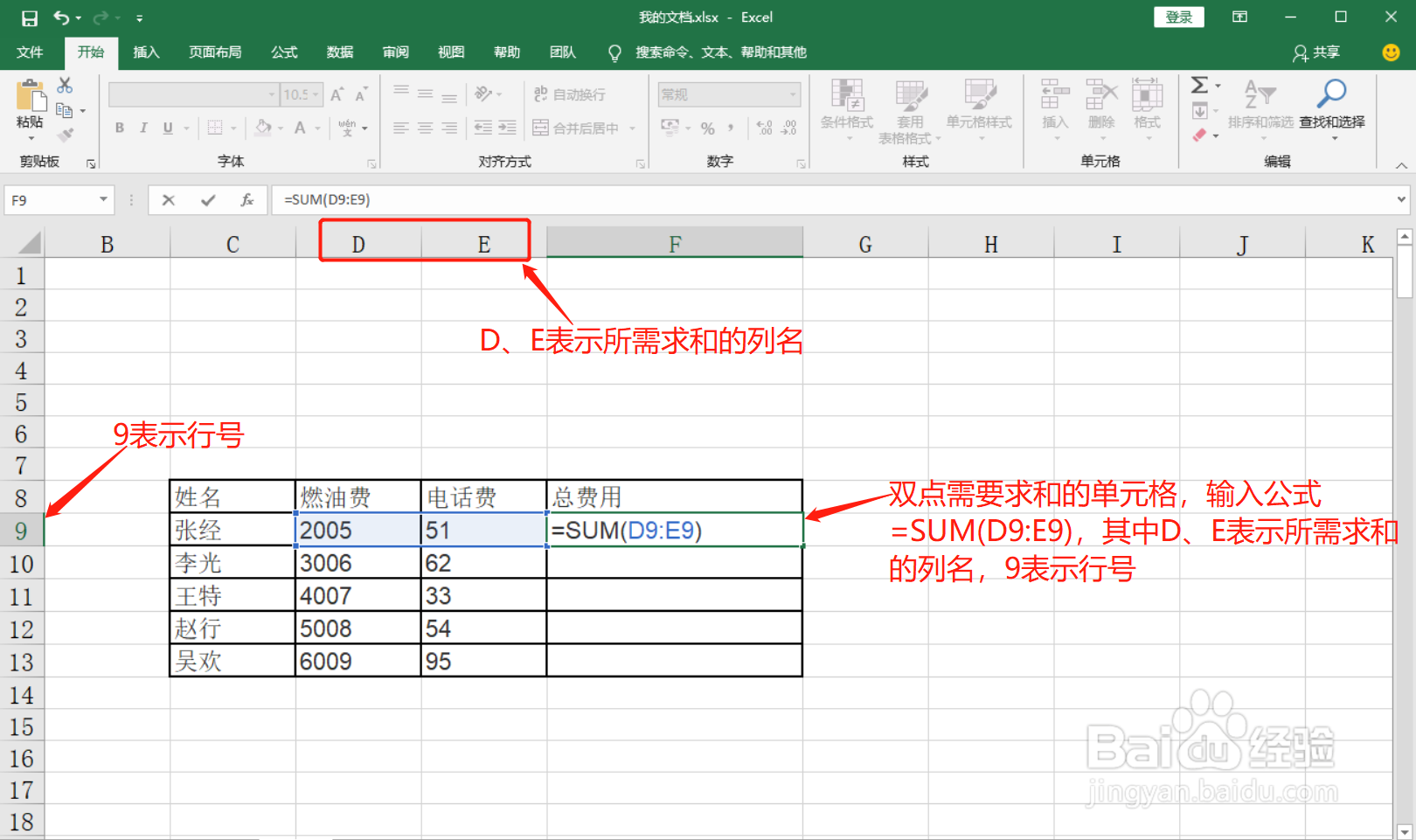Viewport: 1416px width, 840px height.
Task: Click the AutoSum Σ icon
Action: click(x=1199, y=85)
